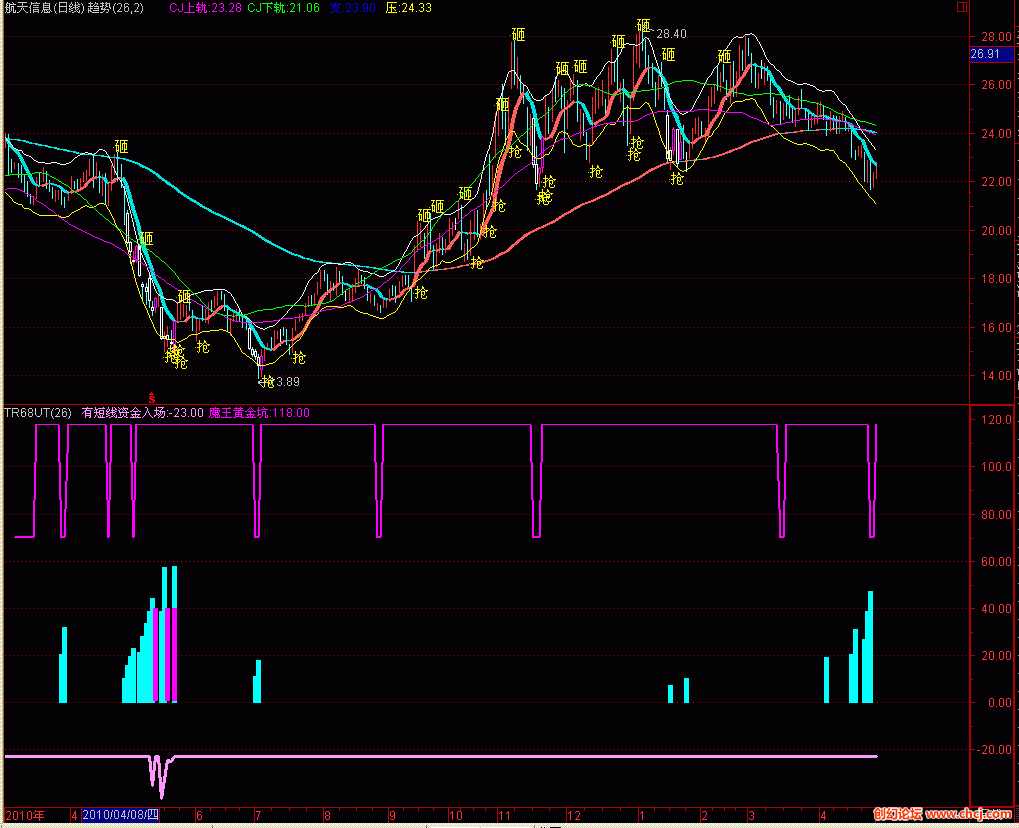The height and width of the screenshot is (828, 1019).
Task: Click the CJ上轨:23.28 legend value
Action: point(205,8)
